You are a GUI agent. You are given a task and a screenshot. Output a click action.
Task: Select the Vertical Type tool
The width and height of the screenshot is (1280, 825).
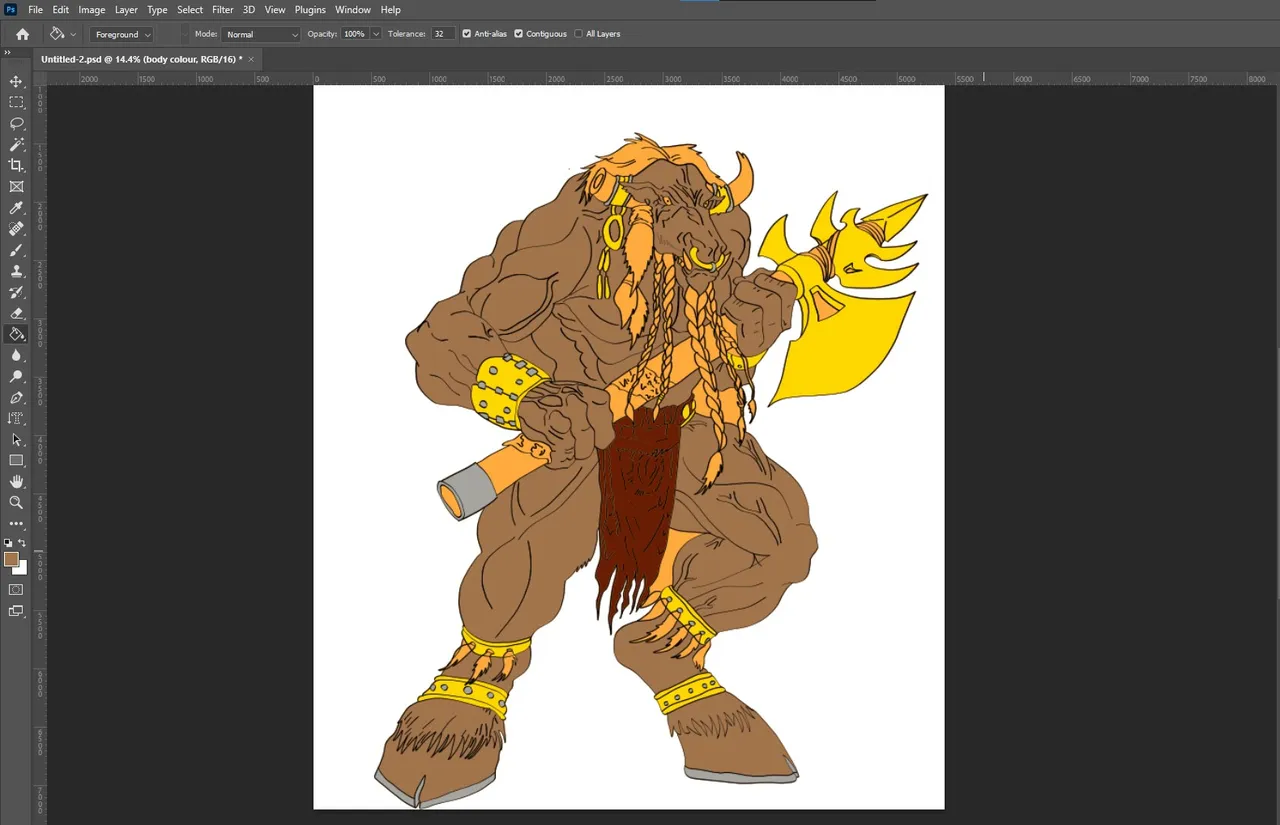point(16,418)
